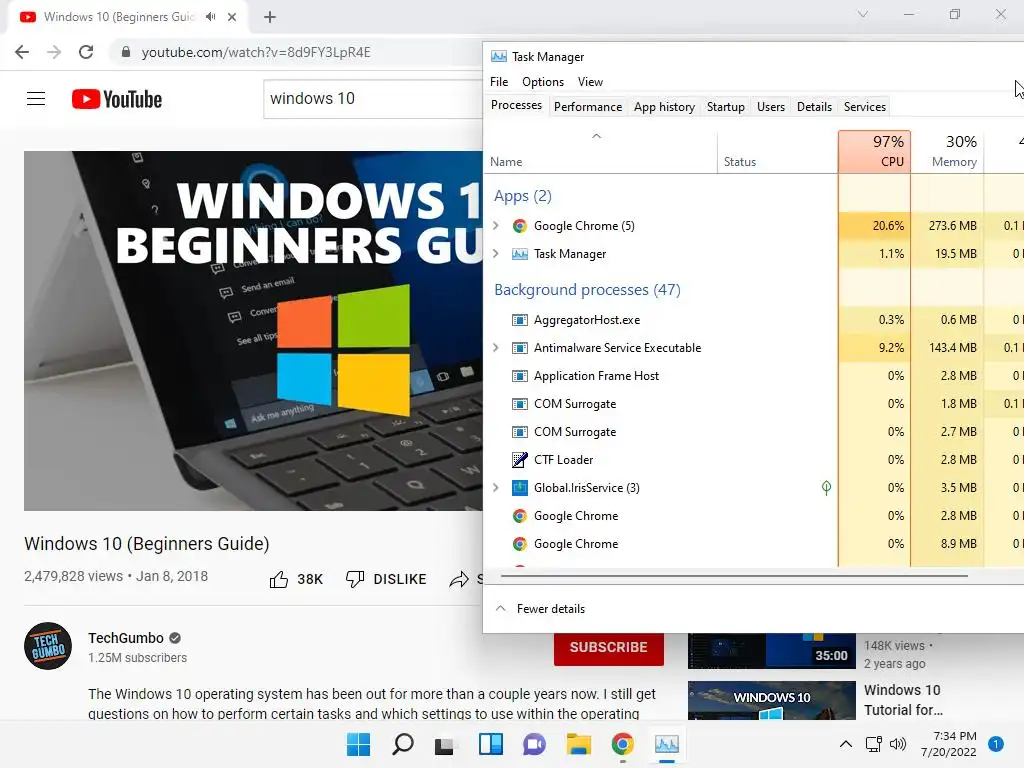
Task: Click the Chrome address bar URL
Action: (256, 52)
